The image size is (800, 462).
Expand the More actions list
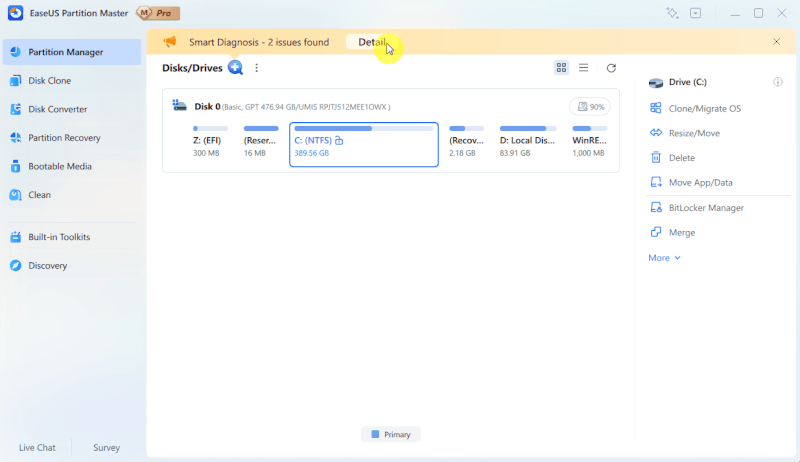(664, 258)
